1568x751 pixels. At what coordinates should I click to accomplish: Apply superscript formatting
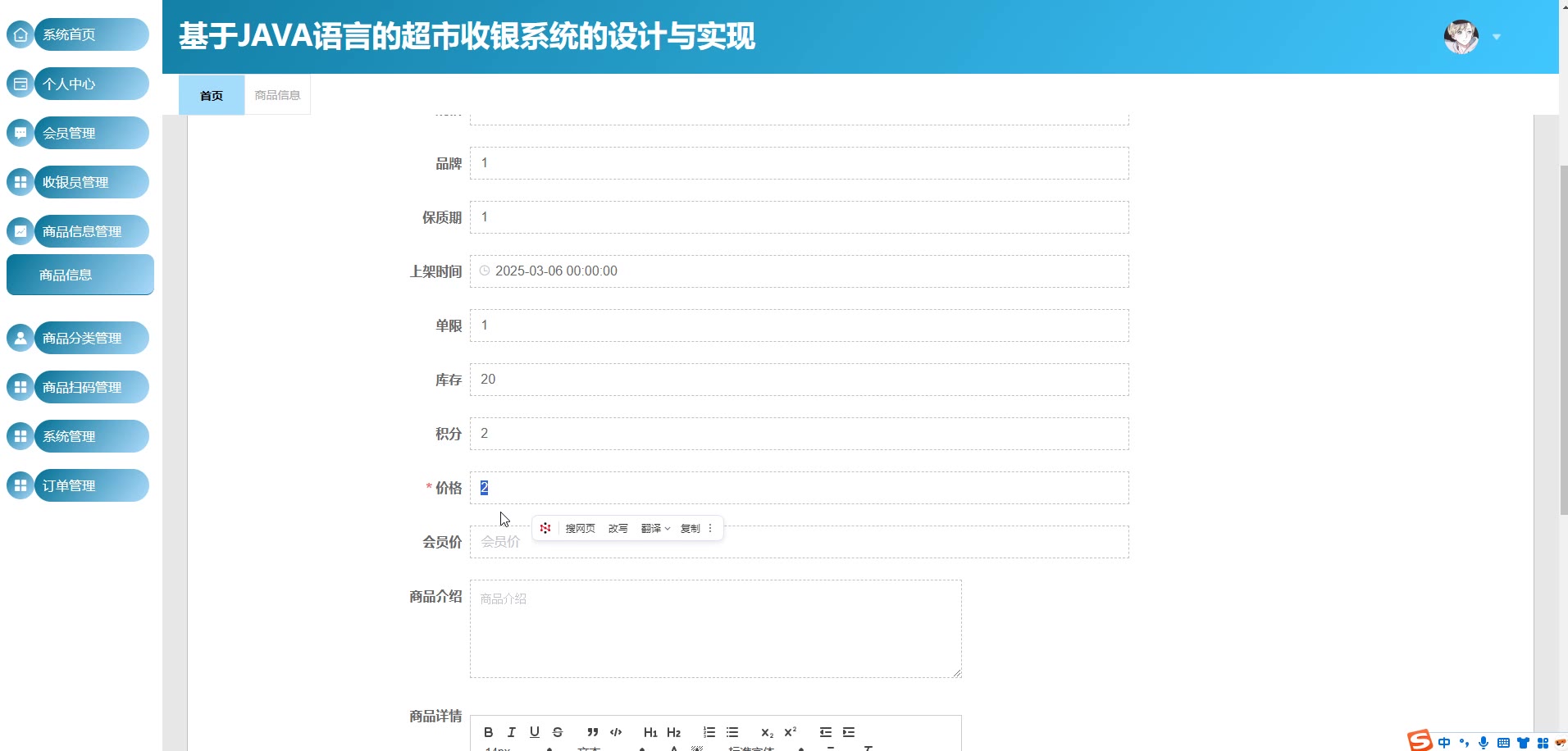point(791,732)
